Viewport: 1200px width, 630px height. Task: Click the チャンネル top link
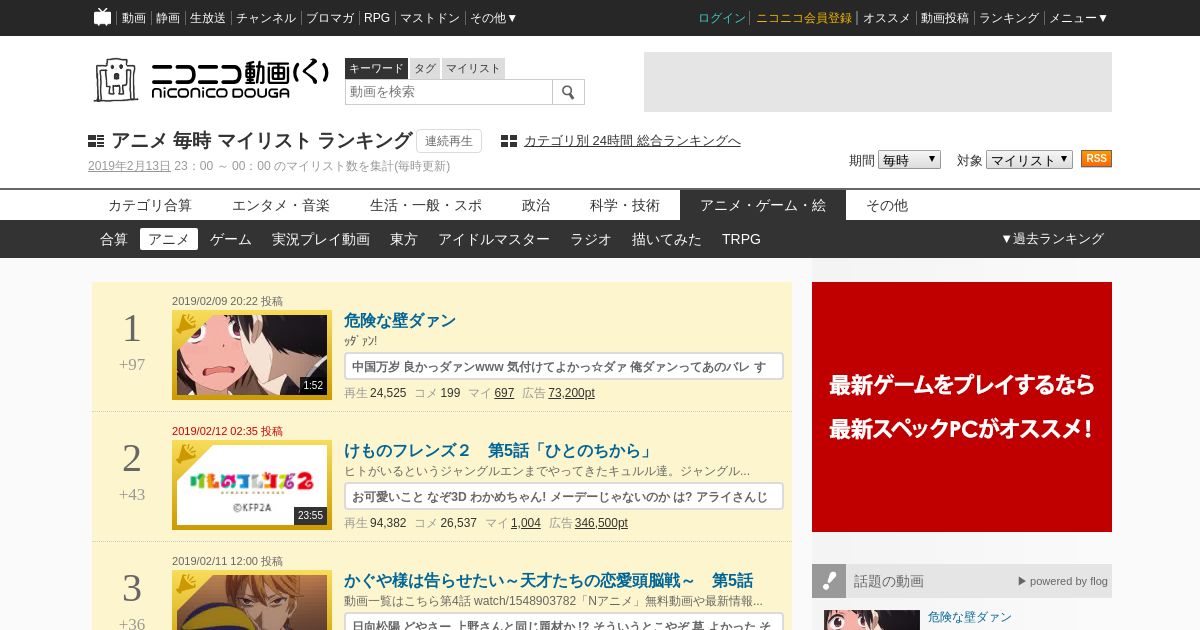pos(266,18)
